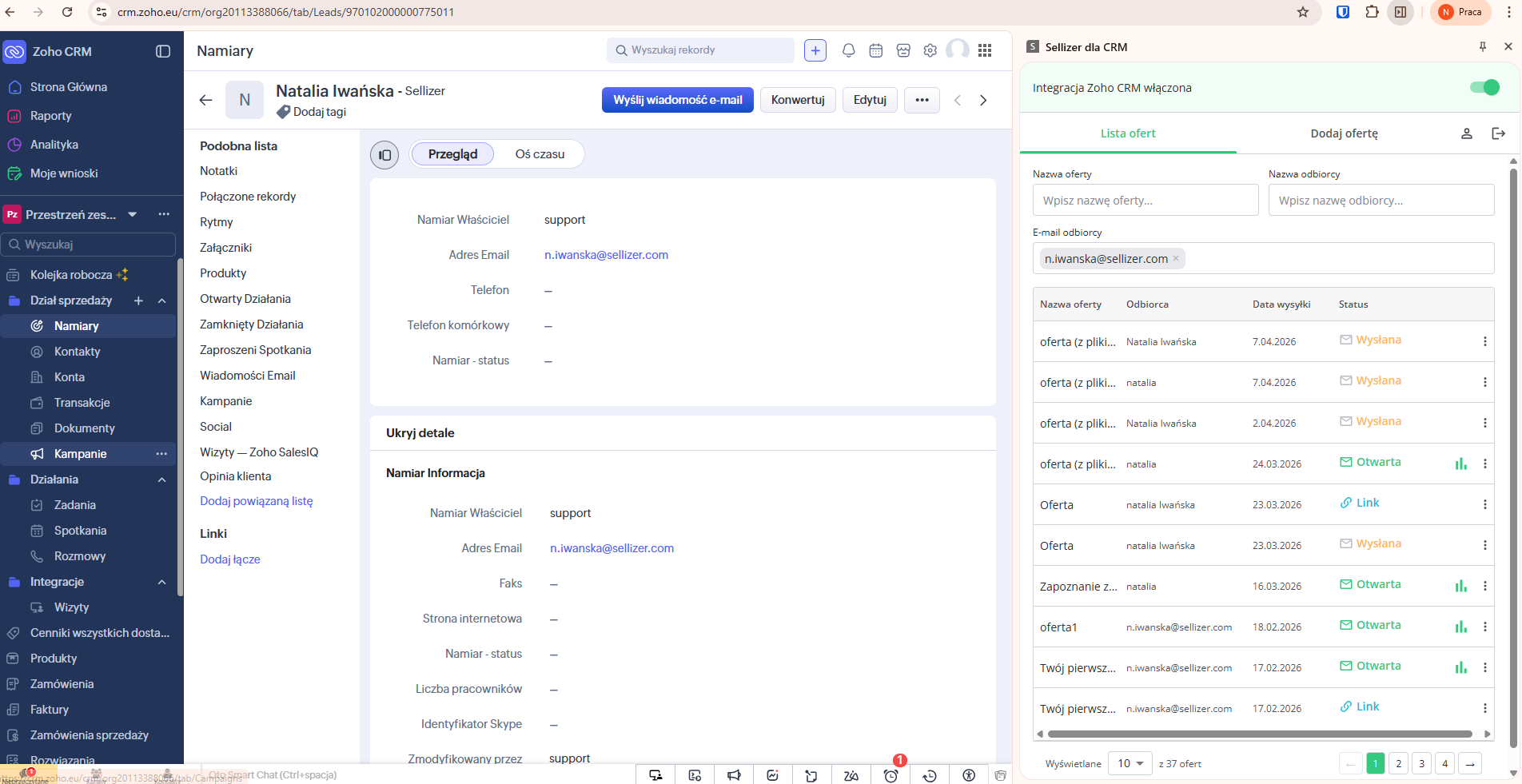Screen dimensions: 1522x784
Task: Collapse the Integracje section
Action: tap(162, 582)
